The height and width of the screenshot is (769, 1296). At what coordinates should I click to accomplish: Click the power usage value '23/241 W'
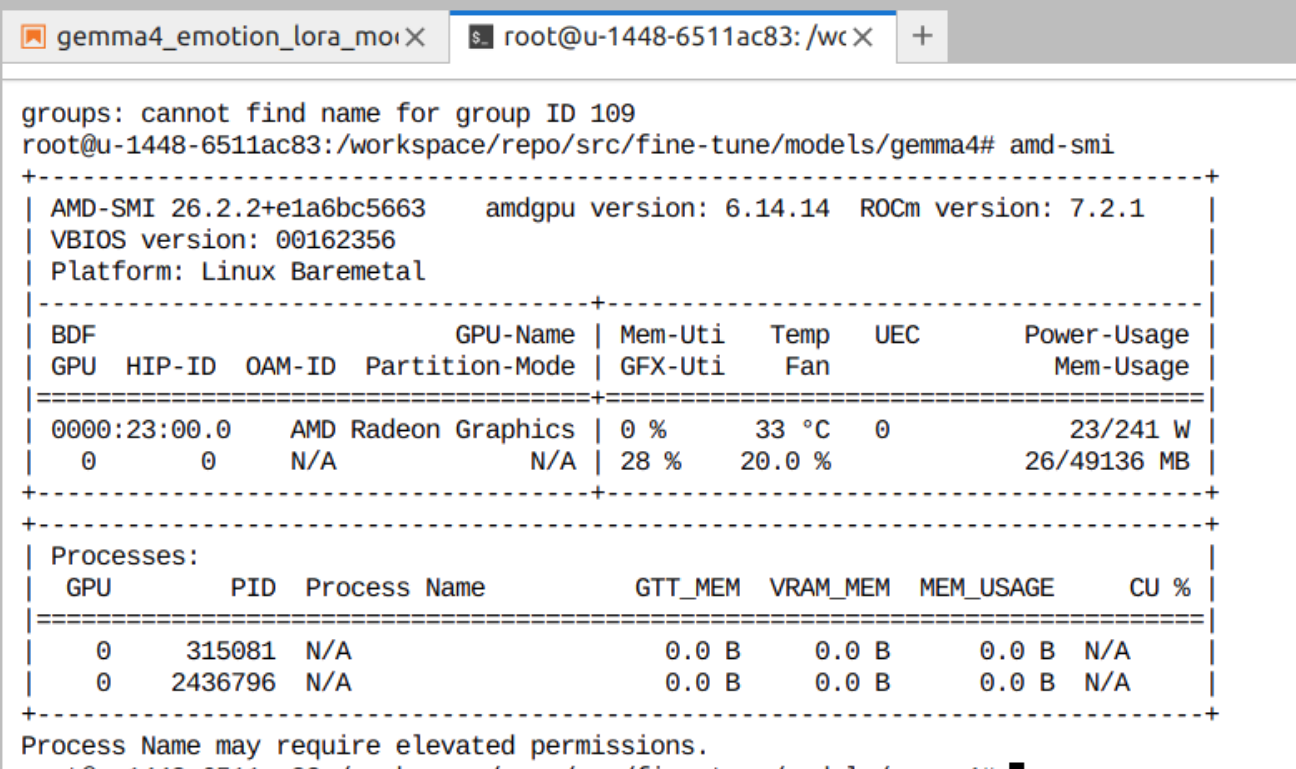[x=1129, y=430]
